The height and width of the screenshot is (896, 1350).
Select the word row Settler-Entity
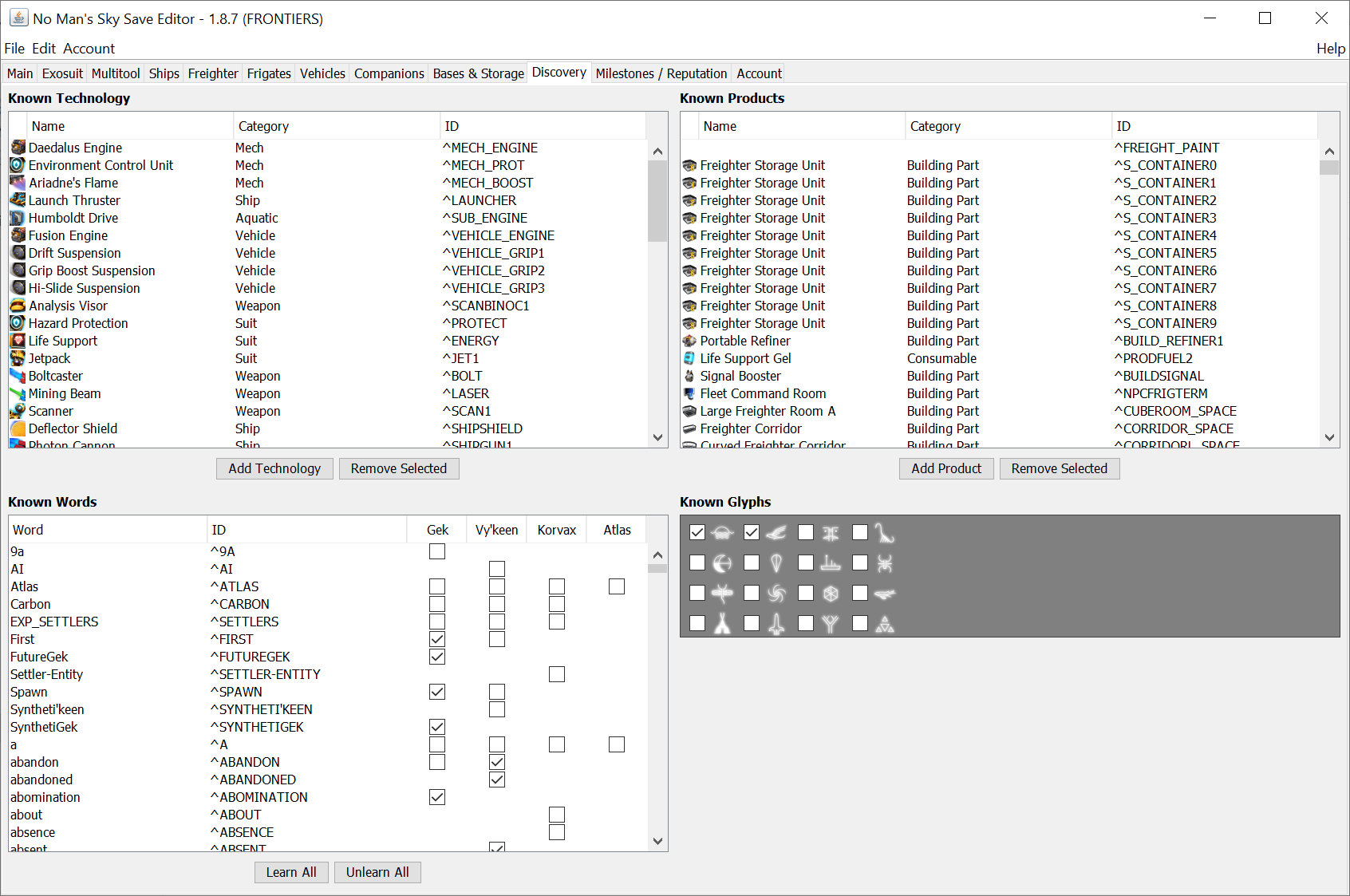[x=327, y=674]
